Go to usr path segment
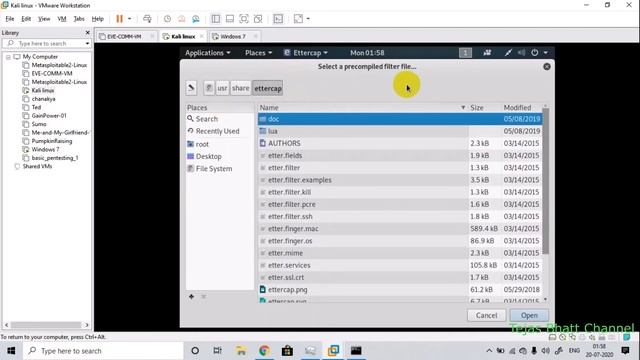 [222, 88]
